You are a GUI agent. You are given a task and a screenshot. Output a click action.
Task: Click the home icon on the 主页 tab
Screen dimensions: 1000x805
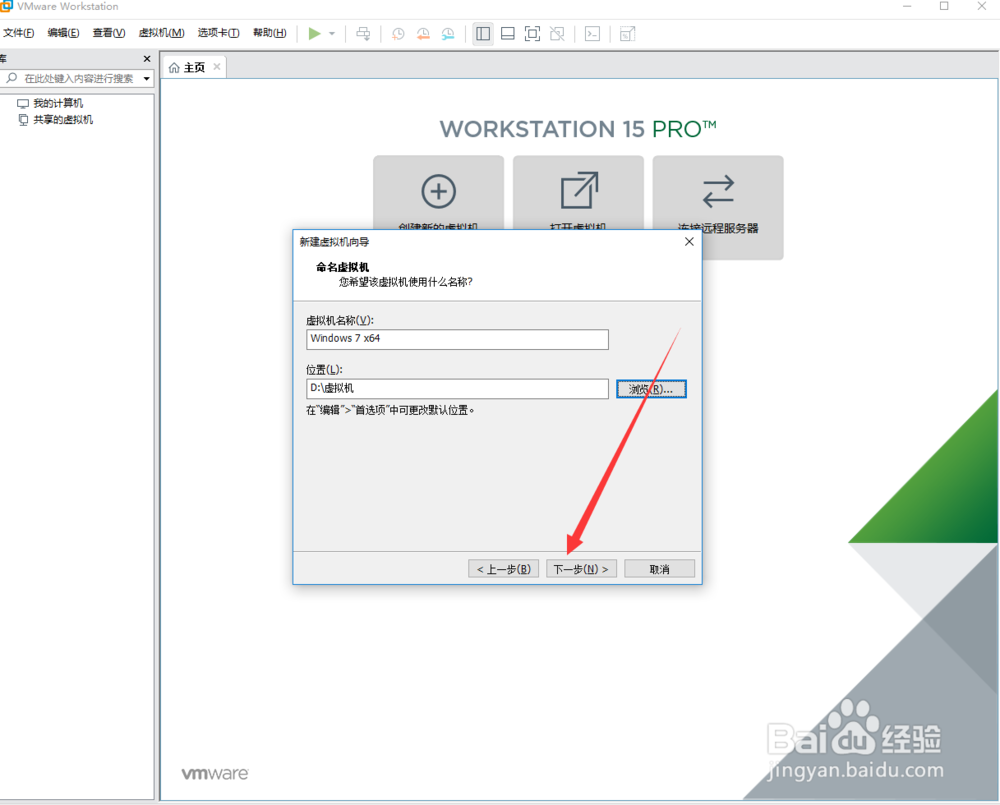174,68
